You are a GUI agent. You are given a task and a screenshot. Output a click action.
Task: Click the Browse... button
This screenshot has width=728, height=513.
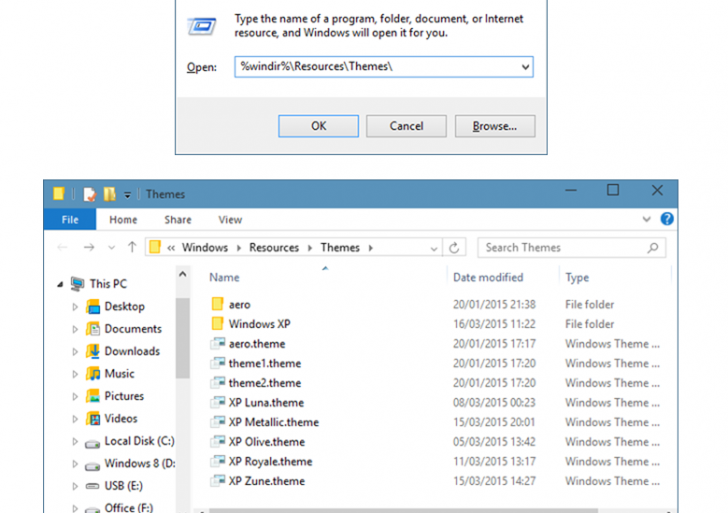point(494,126)
